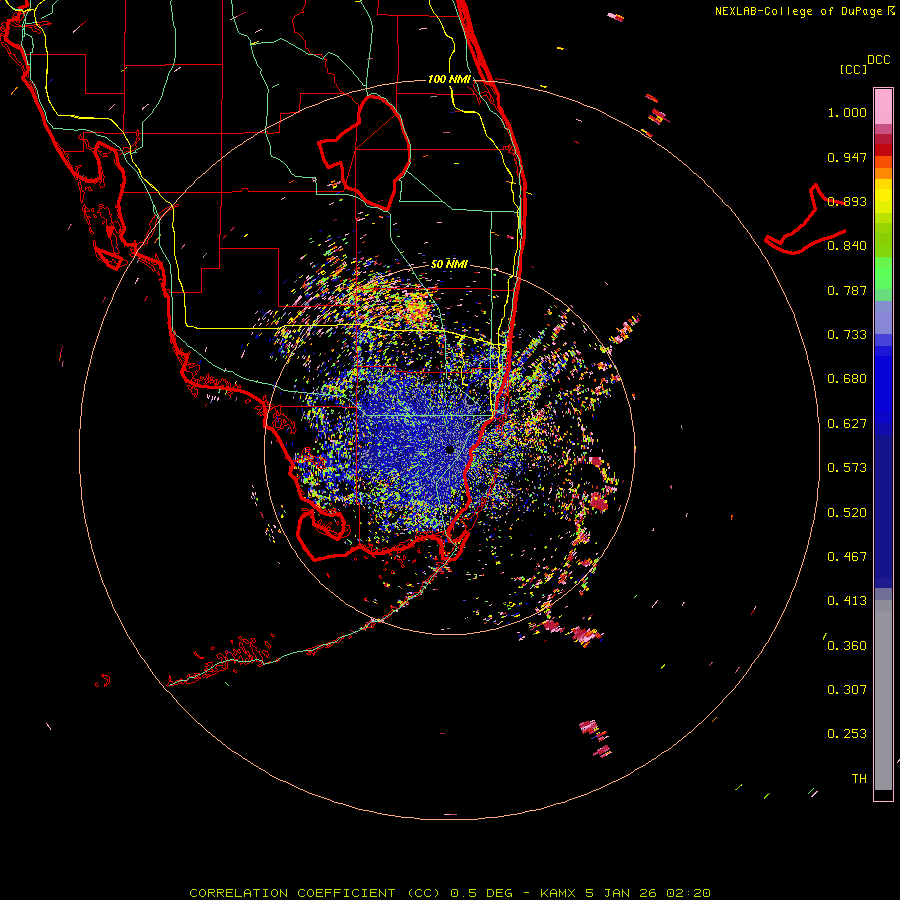
Task: Click the 0.680 scale label
Action: [847, 379]
